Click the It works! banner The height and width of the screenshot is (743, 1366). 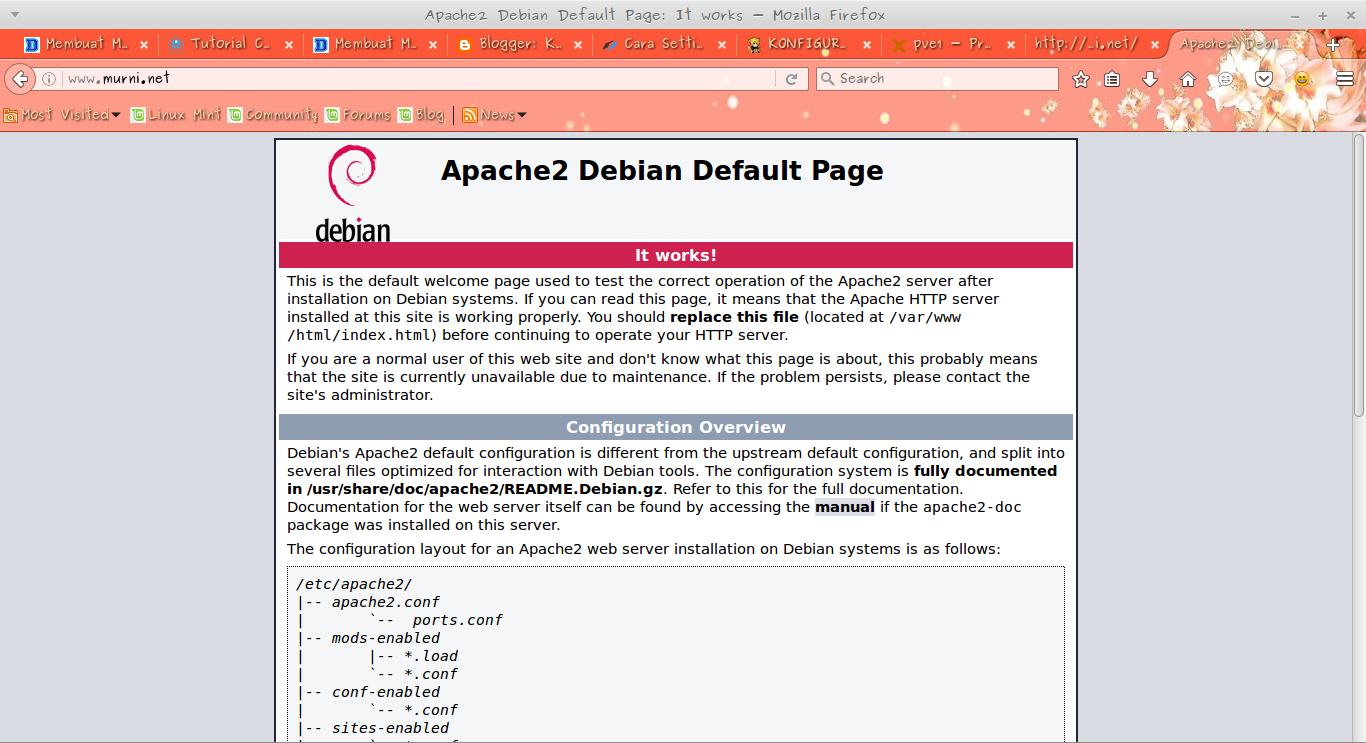coord(676,255)
